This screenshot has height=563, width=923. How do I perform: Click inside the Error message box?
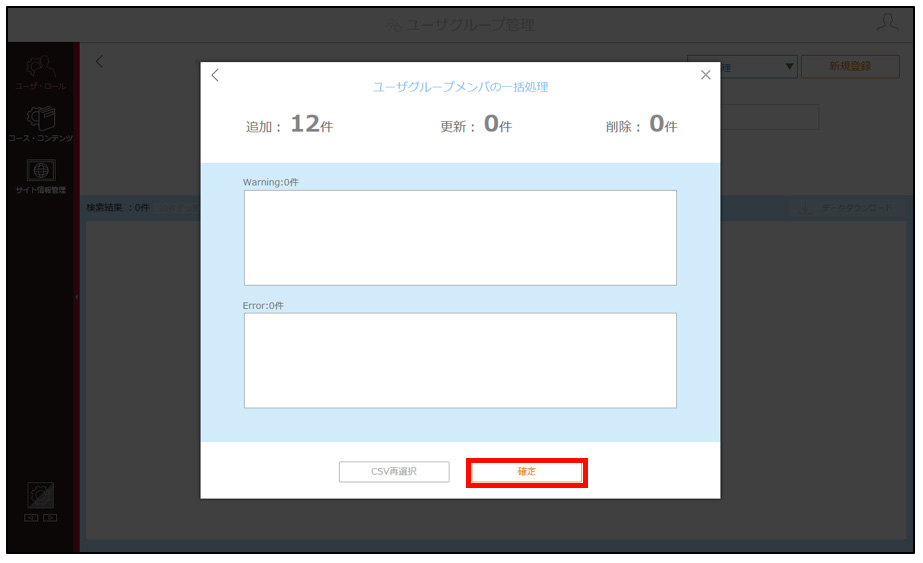[460, 360]
